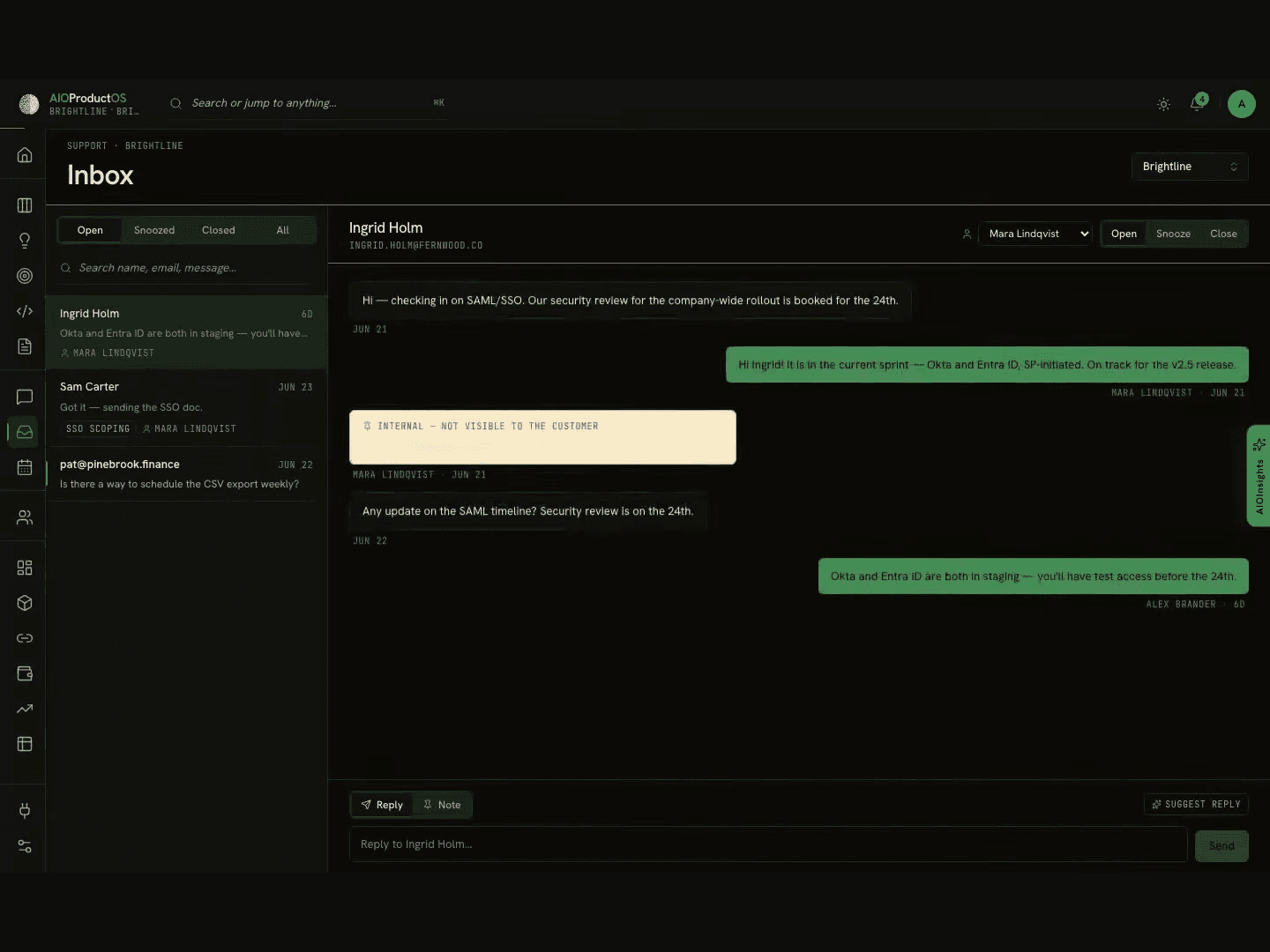Select the Reply composer mode
1270x952 pixels.
(382, 805)
